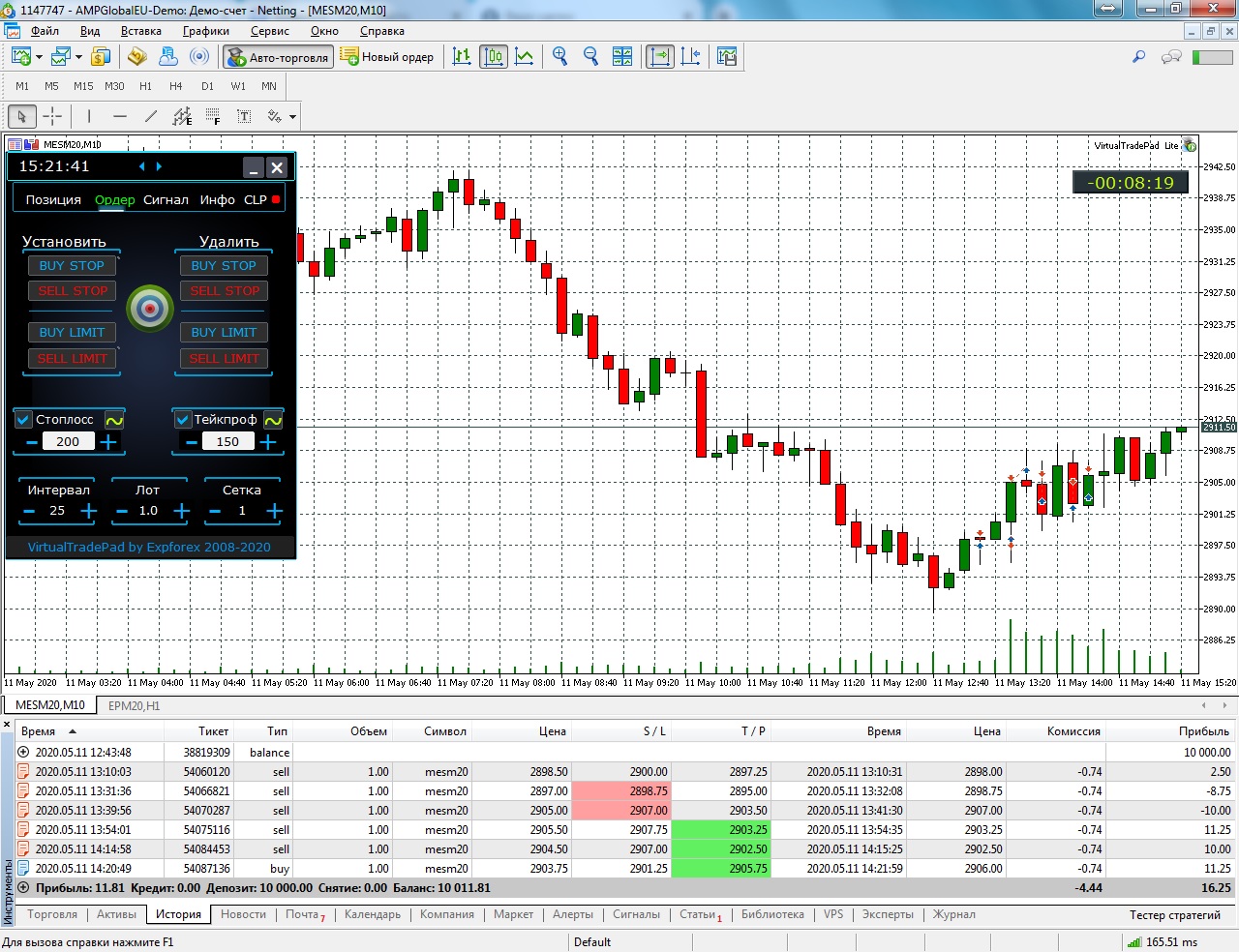Select the arrow cursor tool

point(21,117)
